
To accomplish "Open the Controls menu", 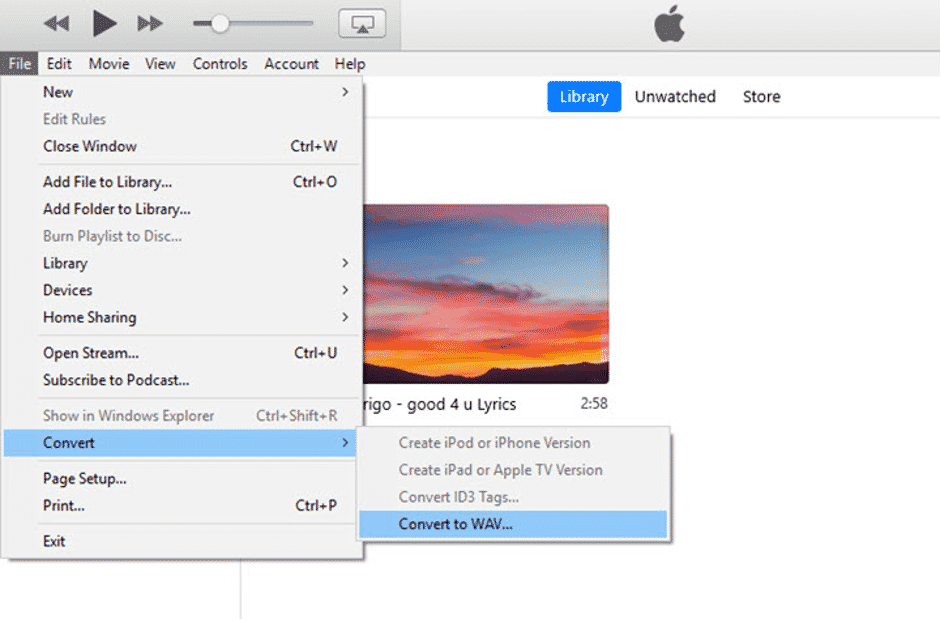I will (x=220, y=63).
